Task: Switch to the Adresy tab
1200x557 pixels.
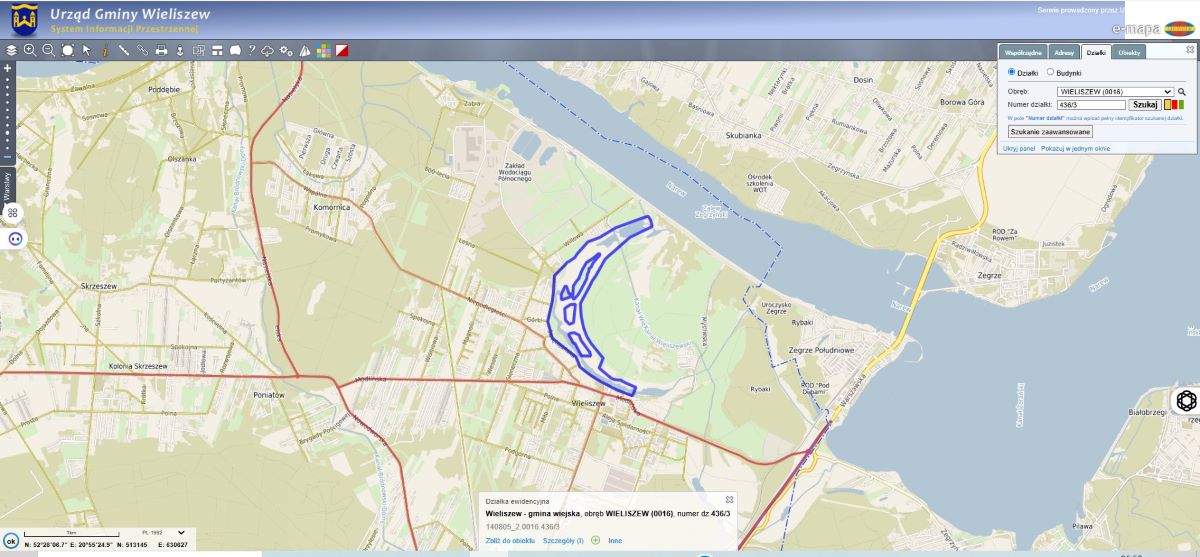Action: pyautogui.click(x=1064, y=52)
